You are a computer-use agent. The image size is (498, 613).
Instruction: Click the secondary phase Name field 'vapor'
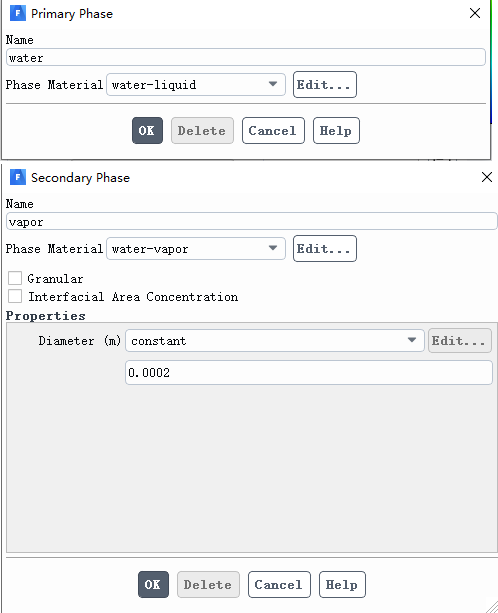click(x=252, y=221)
